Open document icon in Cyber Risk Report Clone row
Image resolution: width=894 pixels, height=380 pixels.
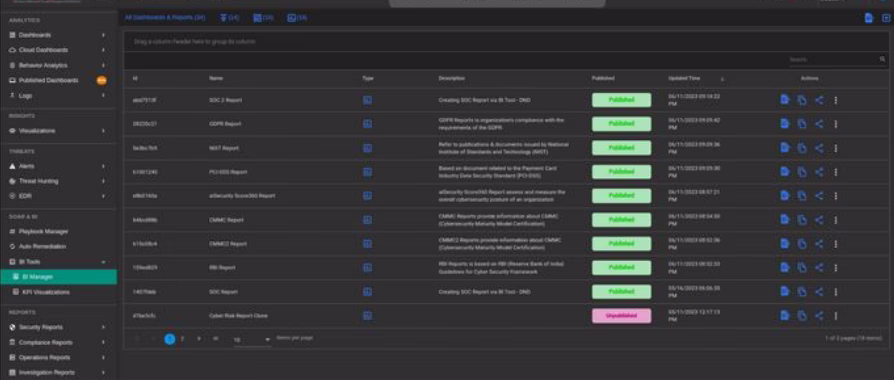pyautogui.click(x=785, y=316)
